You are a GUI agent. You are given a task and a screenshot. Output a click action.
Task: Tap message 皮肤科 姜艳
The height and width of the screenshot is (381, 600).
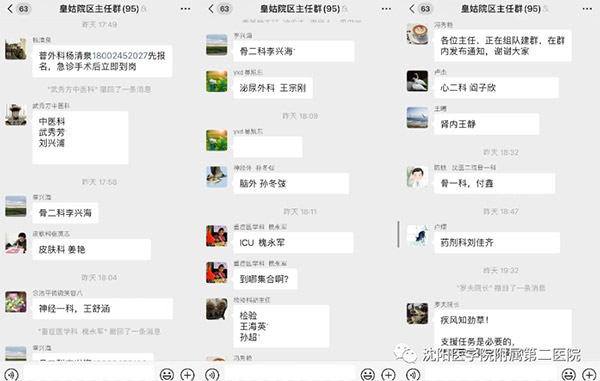[91, 249]
